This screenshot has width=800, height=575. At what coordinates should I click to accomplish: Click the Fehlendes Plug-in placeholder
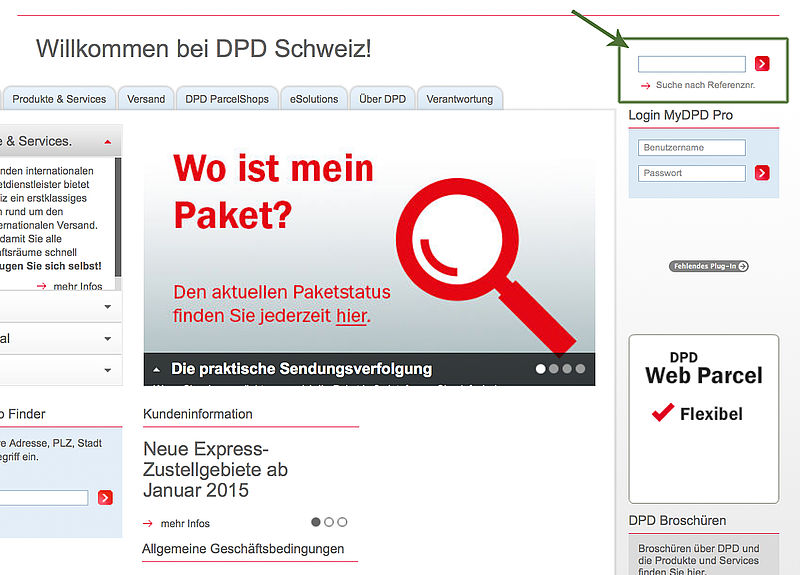coord(708,266)
